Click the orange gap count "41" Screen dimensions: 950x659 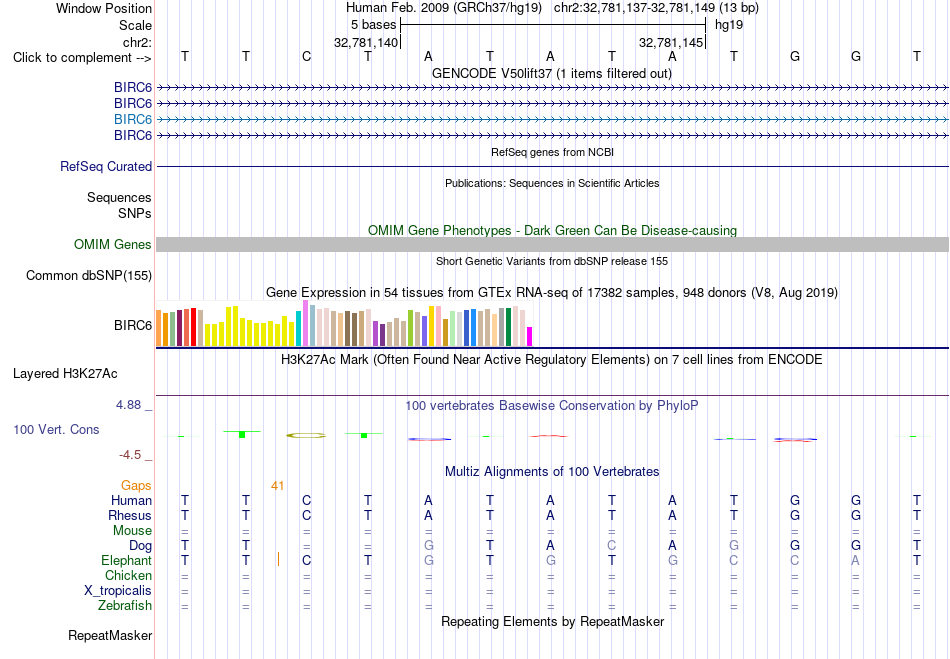[x=277, y=486]
